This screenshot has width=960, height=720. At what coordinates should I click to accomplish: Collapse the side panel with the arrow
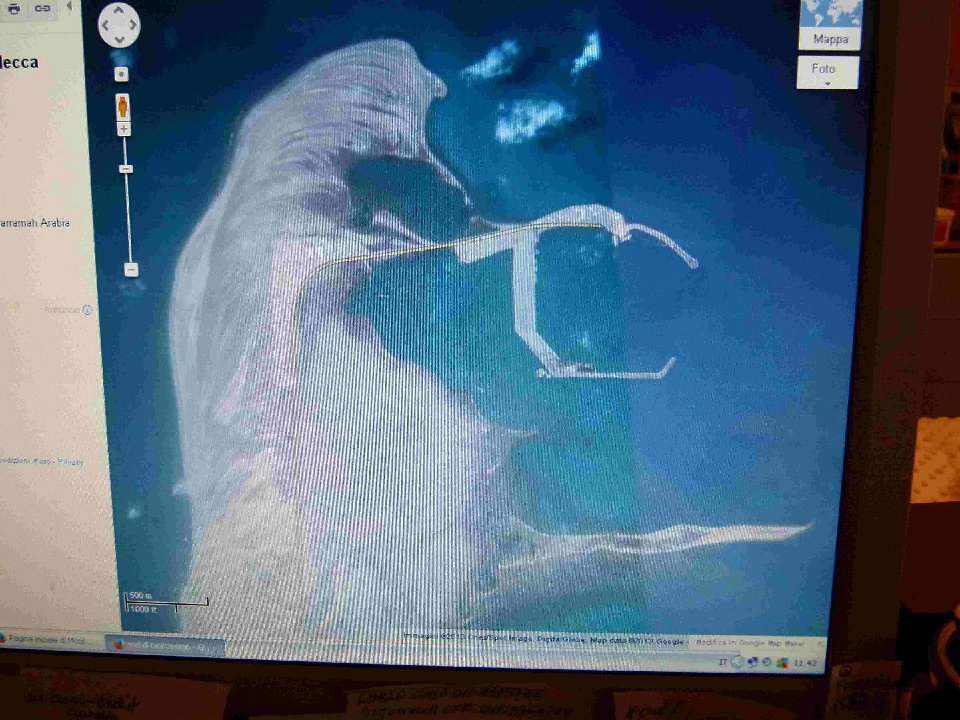pos(69,7)
